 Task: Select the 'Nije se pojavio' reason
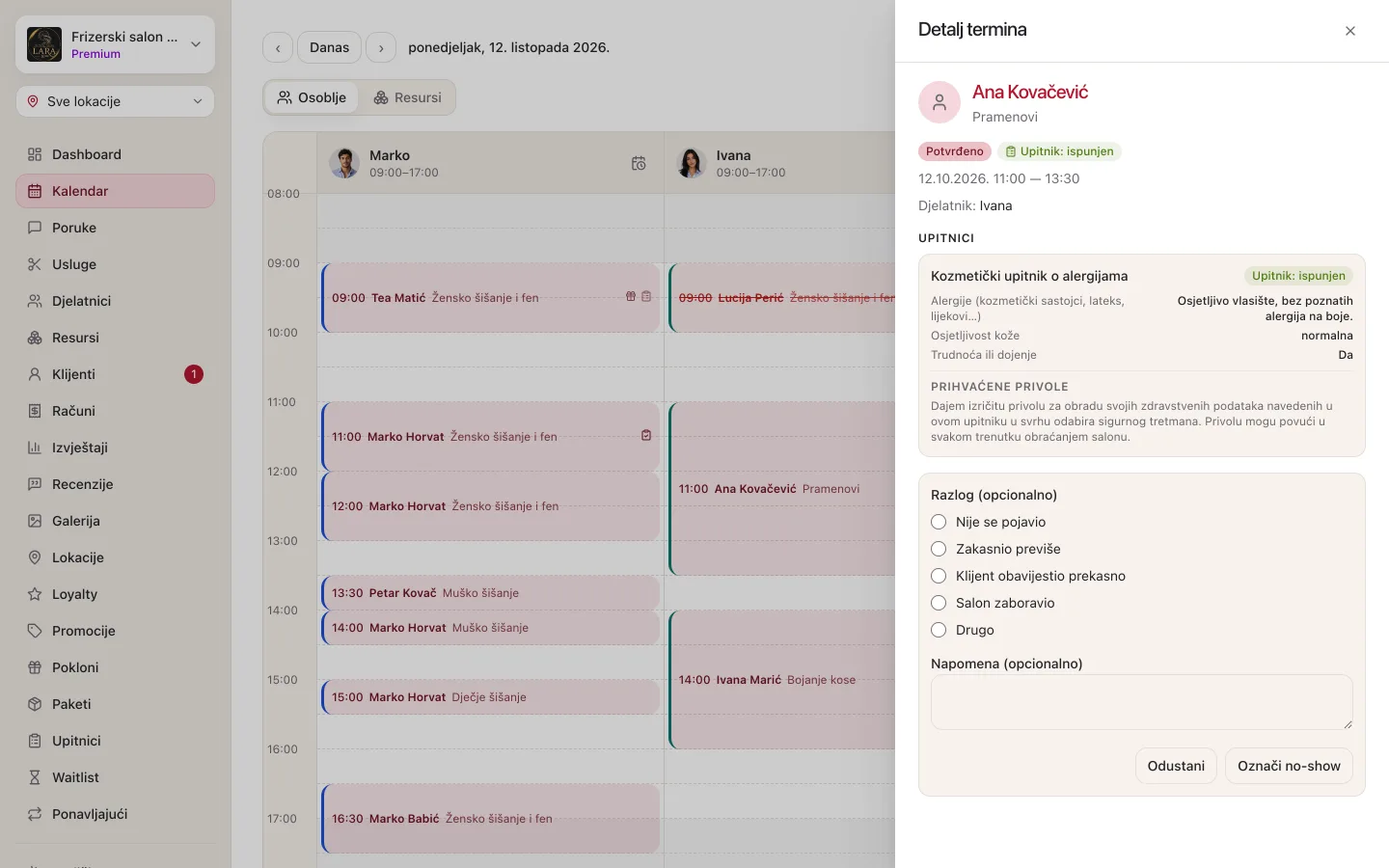click(939, 522)
